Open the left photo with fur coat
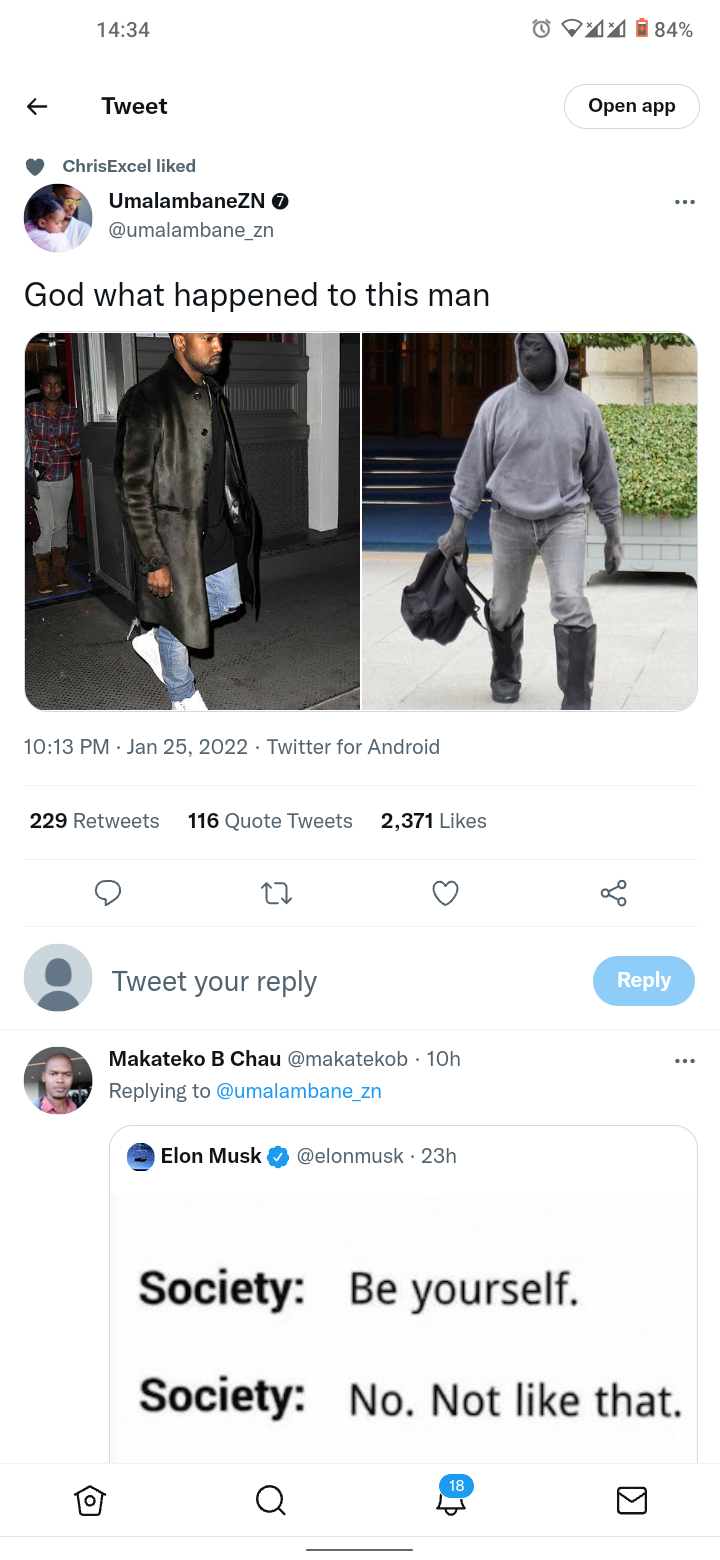This screenshot has width=720, height=1560. click(192, 522)
